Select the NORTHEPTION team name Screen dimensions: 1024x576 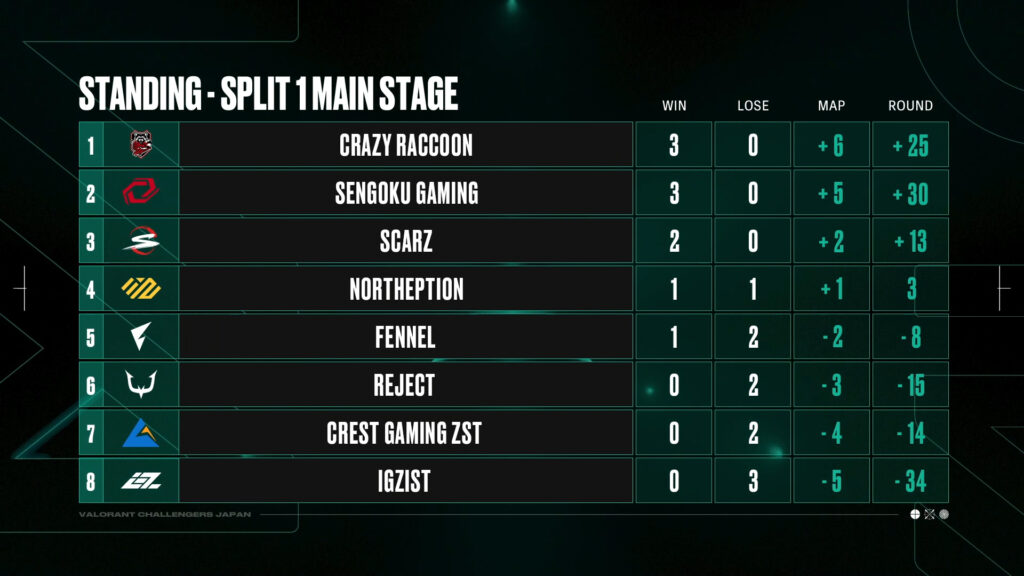coord(406,289)
